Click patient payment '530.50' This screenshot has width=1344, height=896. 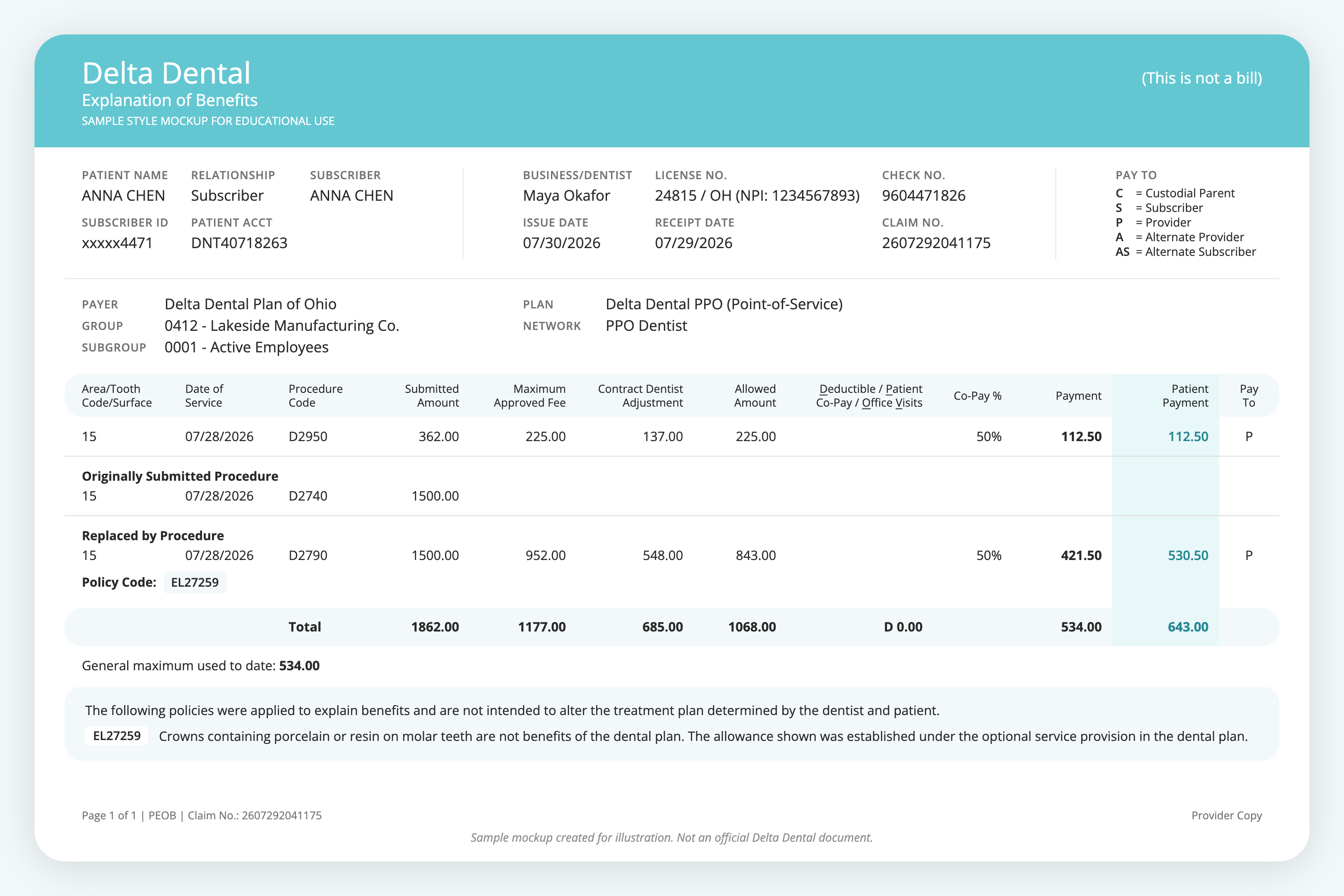[1188, 555]
